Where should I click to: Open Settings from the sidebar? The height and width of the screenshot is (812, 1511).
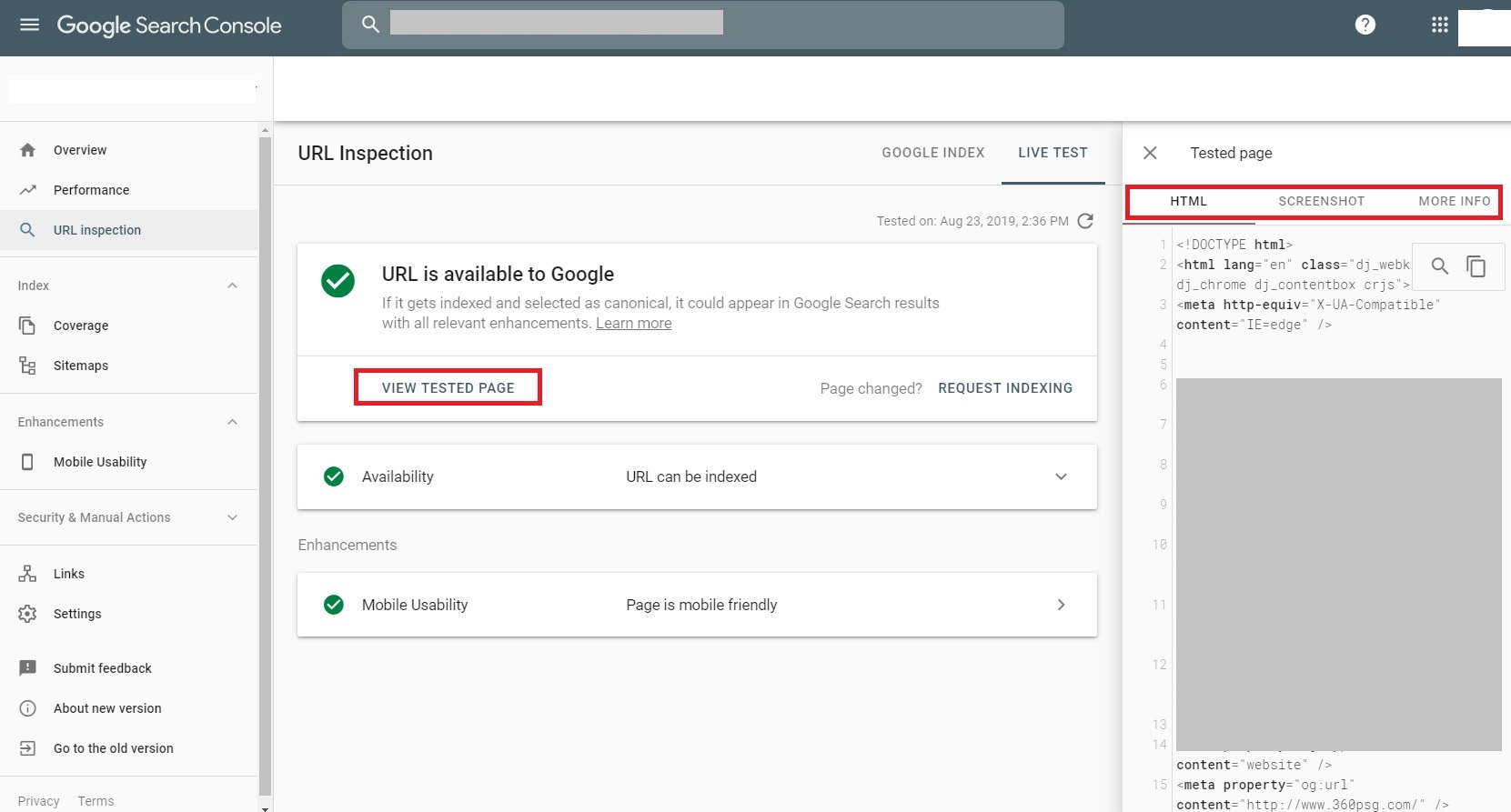coord(77,614)
